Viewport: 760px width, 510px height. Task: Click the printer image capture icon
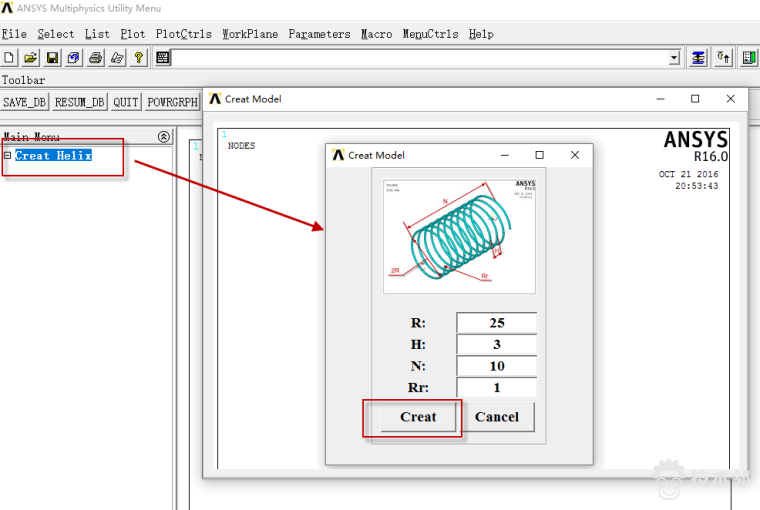(95, 58)
